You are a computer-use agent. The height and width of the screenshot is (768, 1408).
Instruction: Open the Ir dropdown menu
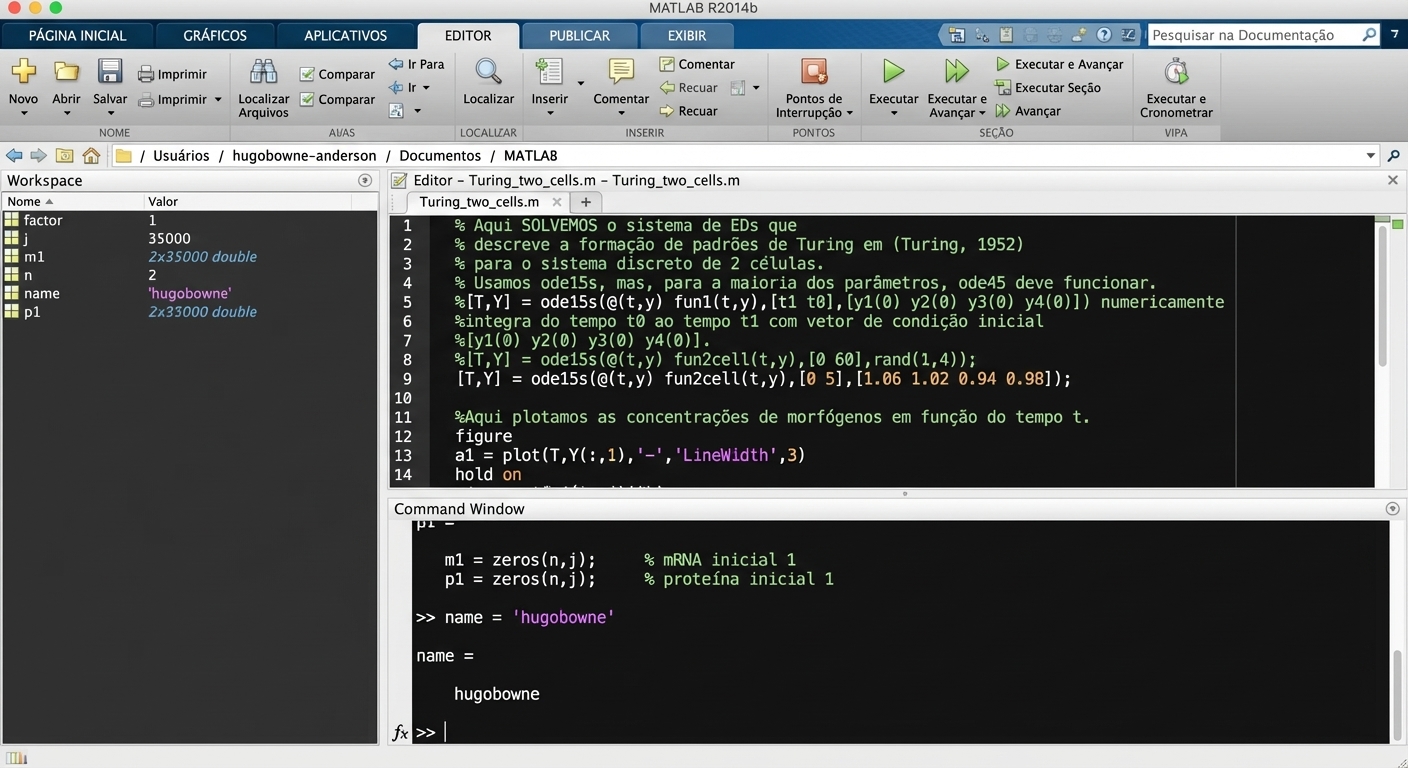pos(426,88)
